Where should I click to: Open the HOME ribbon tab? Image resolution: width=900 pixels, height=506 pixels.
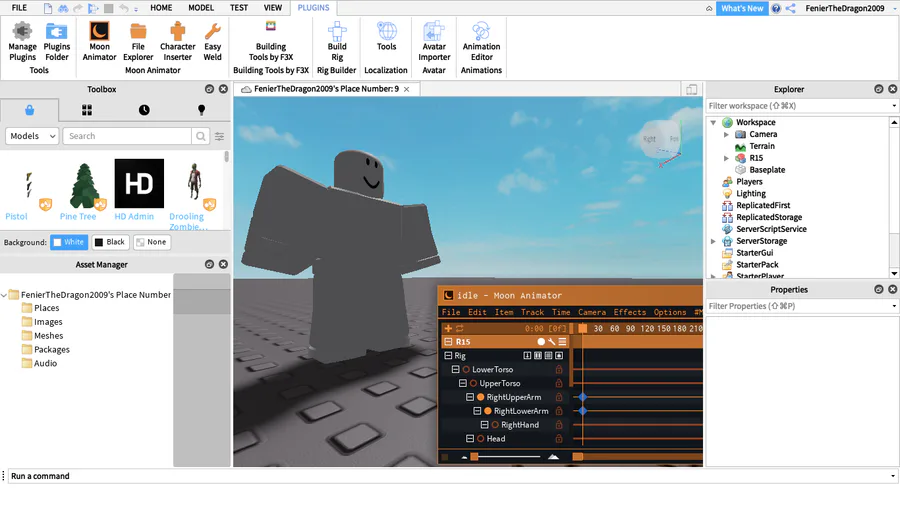click(161, 7)
